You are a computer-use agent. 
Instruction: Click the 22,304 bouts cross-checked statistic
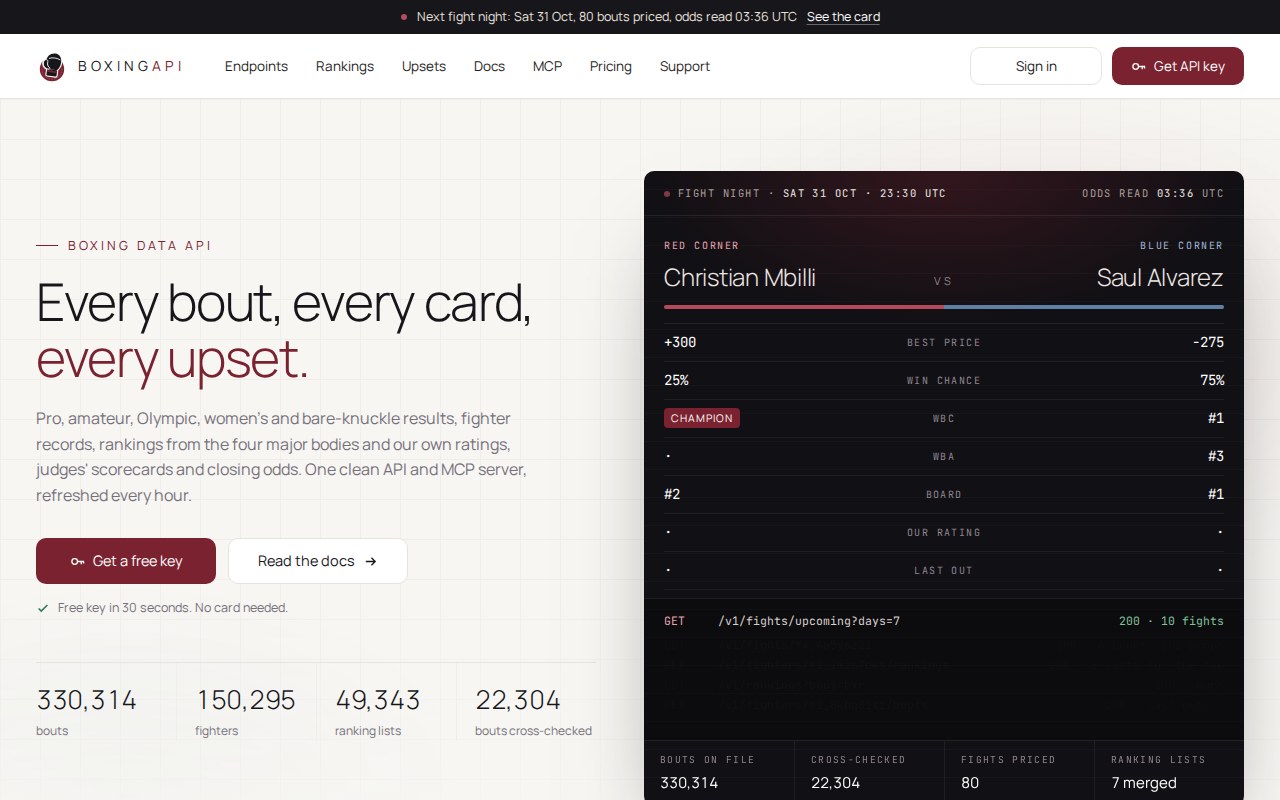point(533,711)
